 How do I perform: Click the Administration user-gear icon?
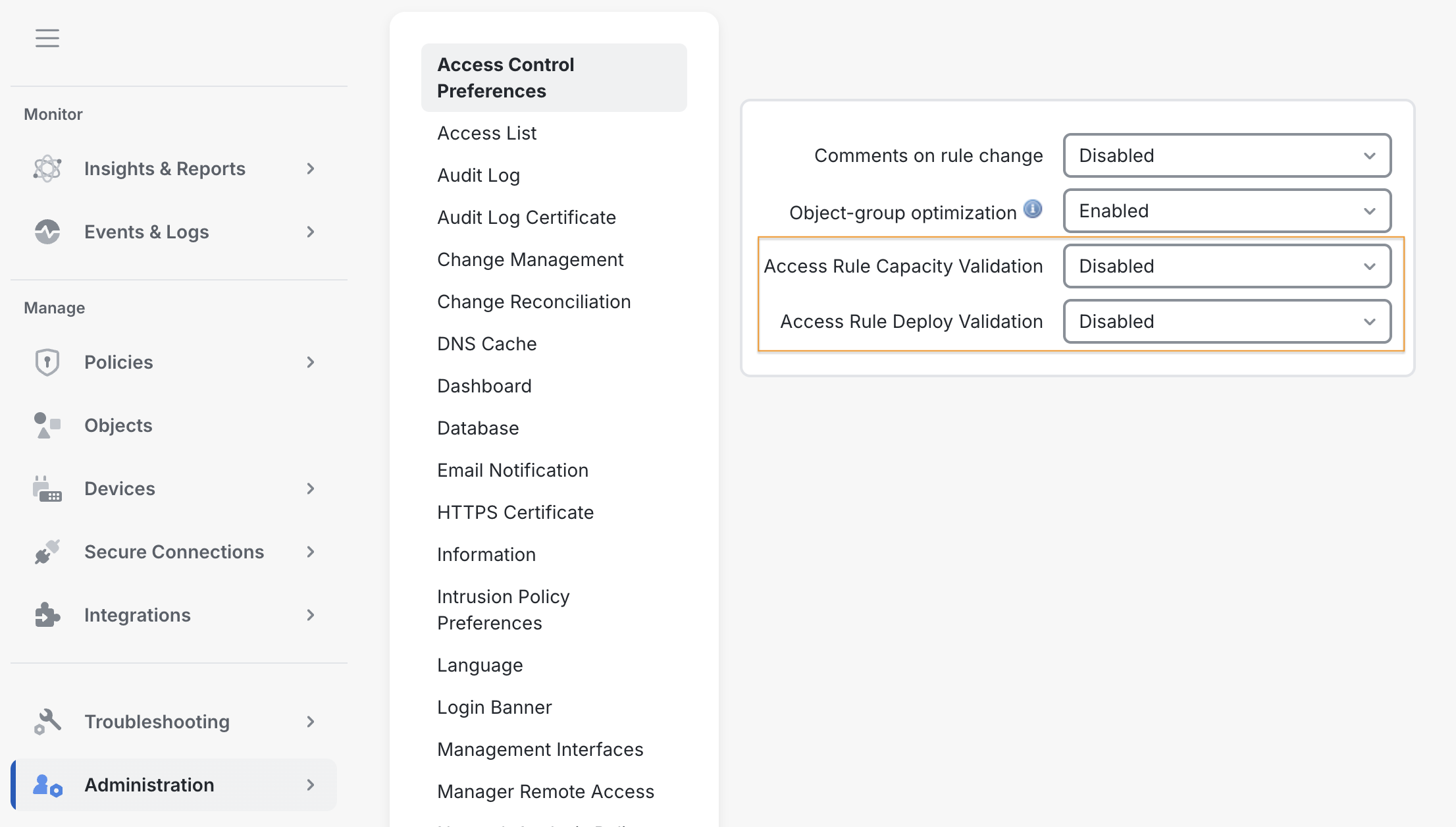(47, 785)
